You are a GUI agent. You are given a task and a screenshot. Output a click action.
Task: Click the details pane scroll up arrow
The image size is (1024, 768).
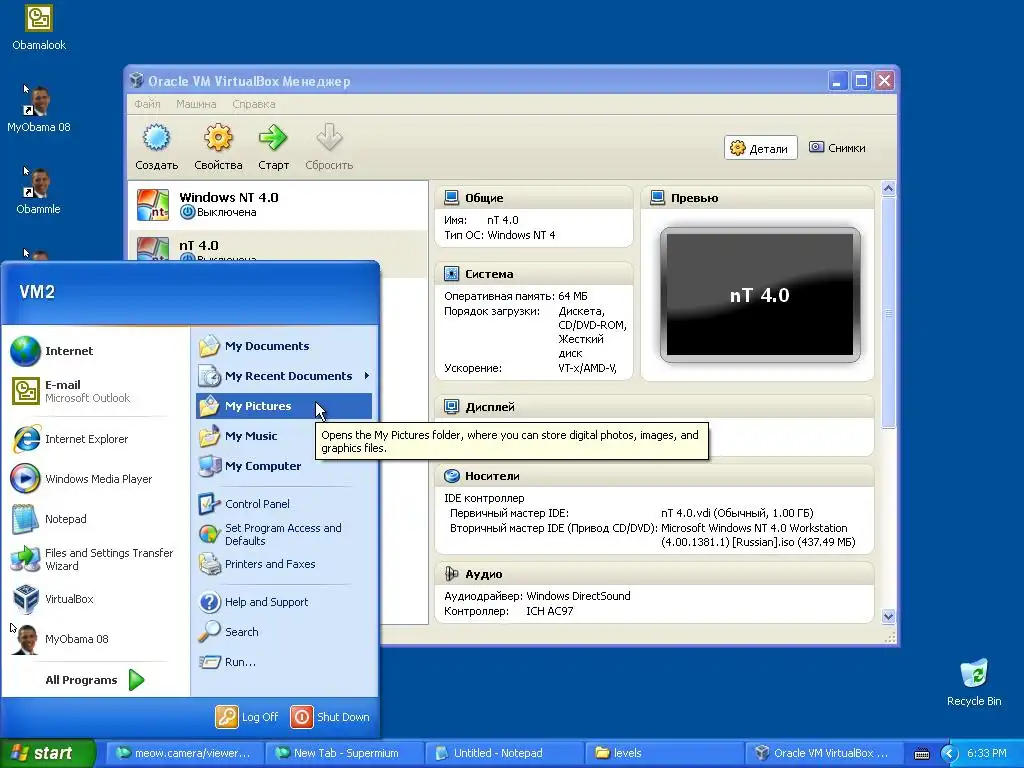pos(888,189)
